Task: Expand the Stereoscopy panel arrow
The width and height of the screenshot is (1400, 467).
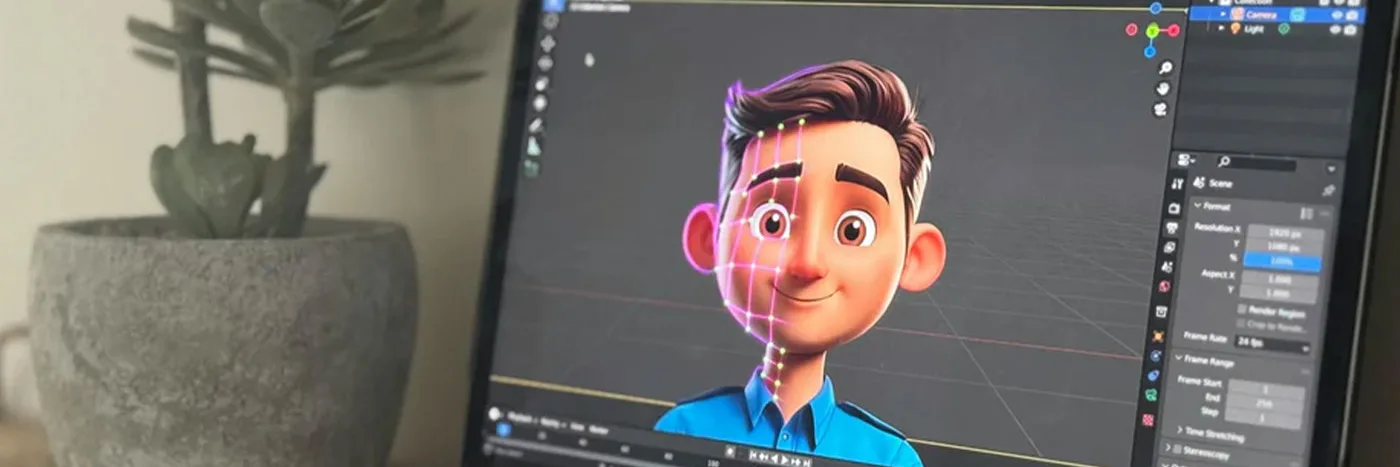Action: [x=1167, y=447]
